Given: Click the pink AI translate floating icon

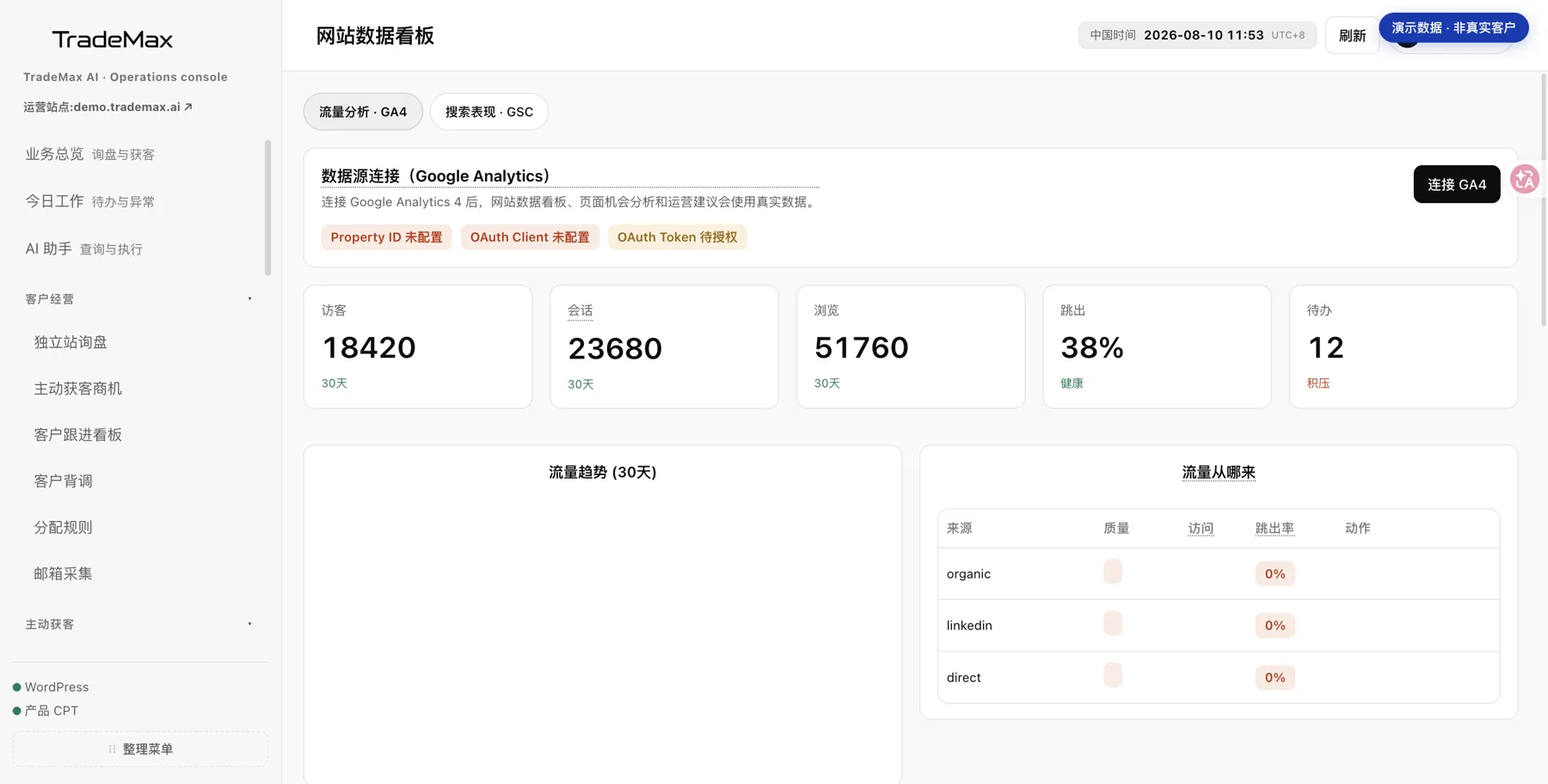Looking at the screenshot, I should point(1525,180).
